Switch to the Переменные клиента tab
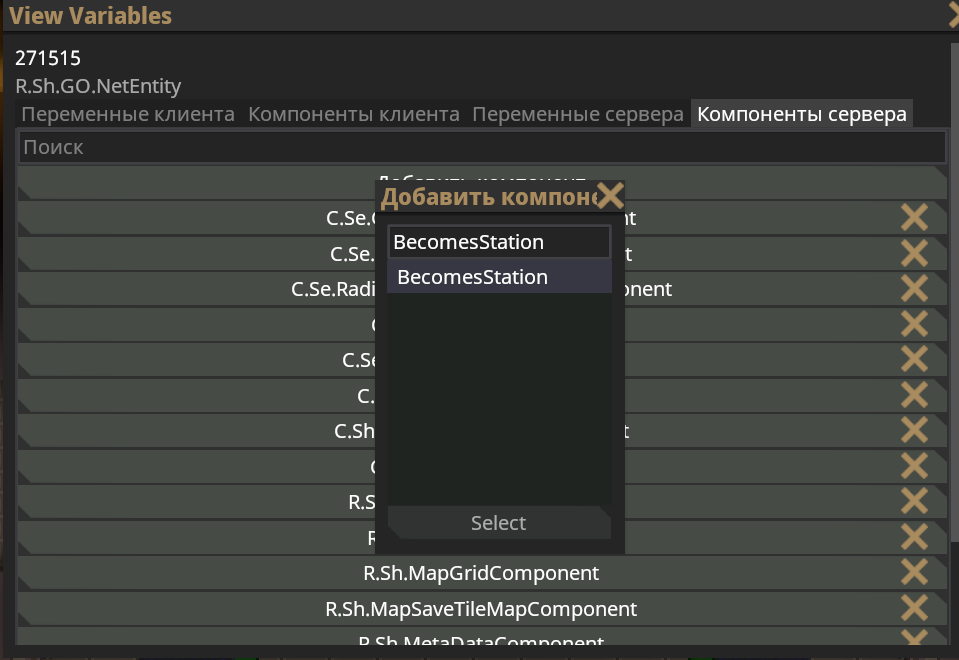Screen dimensions: 959x660 (x=128, y=114)
